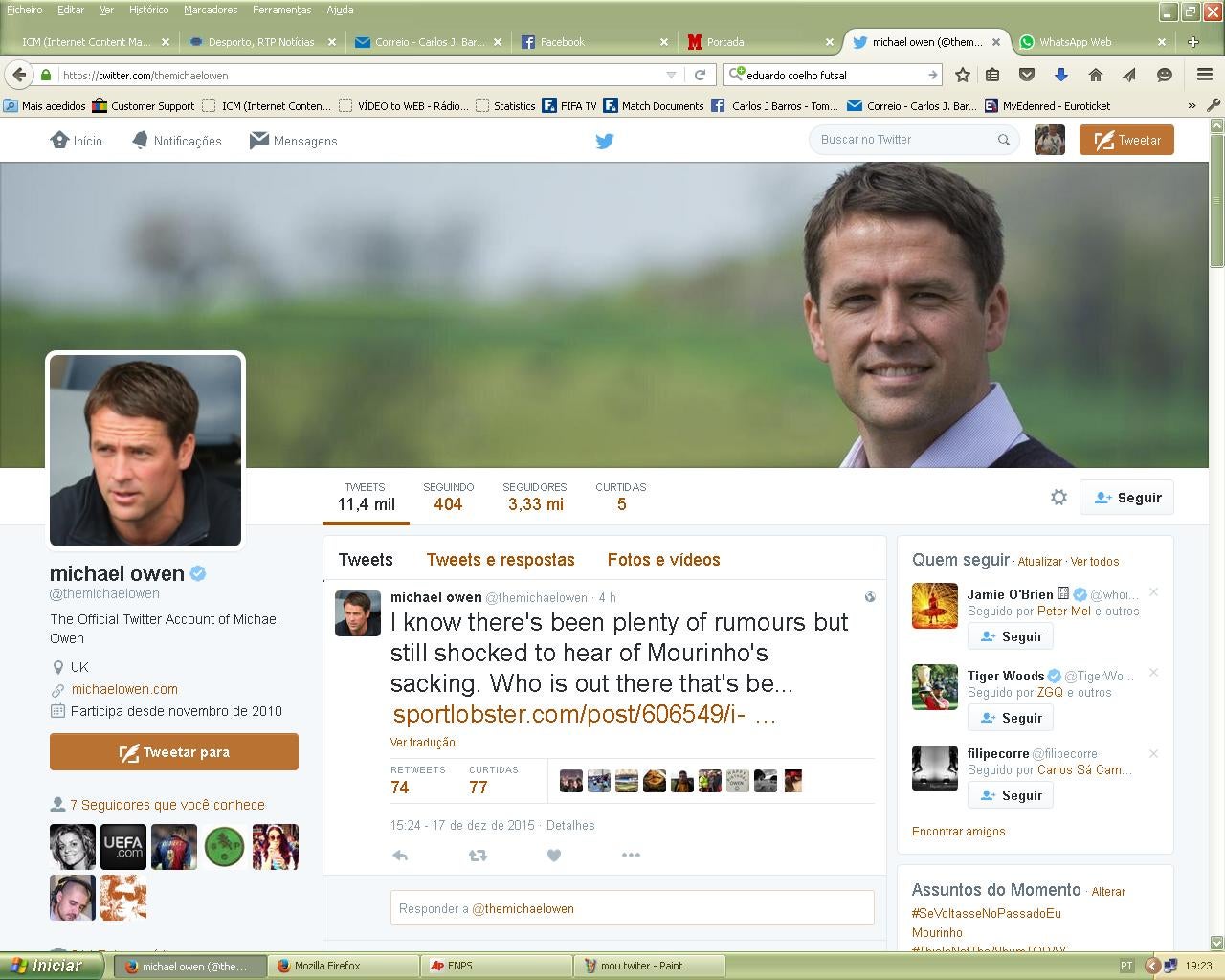The width and height of the screenshot is (1225, 980).
Task: Switch to the Tweets e respostas tab
Action: [501, 560]
